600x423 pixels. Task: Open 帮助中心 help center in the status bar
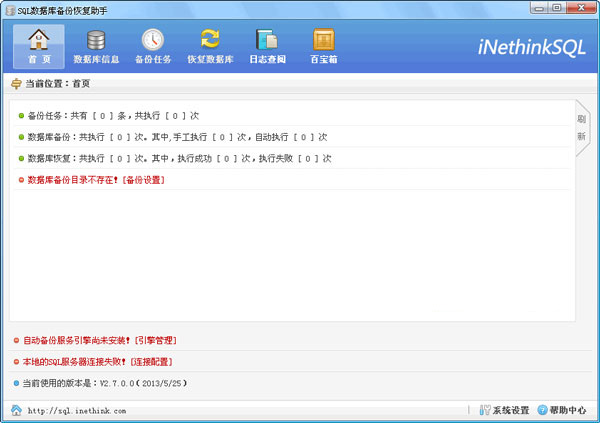point(565,411)
